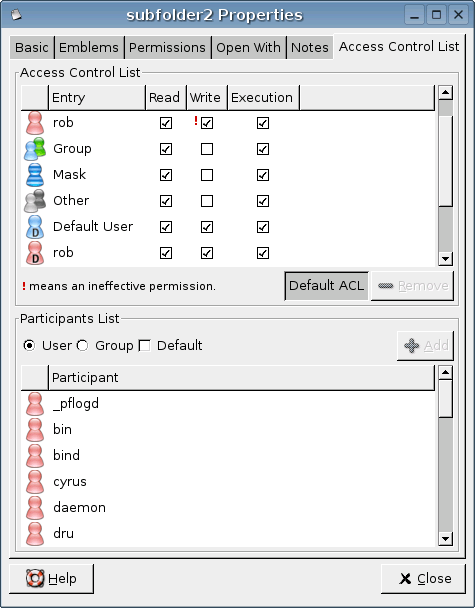Select the Other entry's gray people icon
Screen dimensions: 475x608
(35, 201)
